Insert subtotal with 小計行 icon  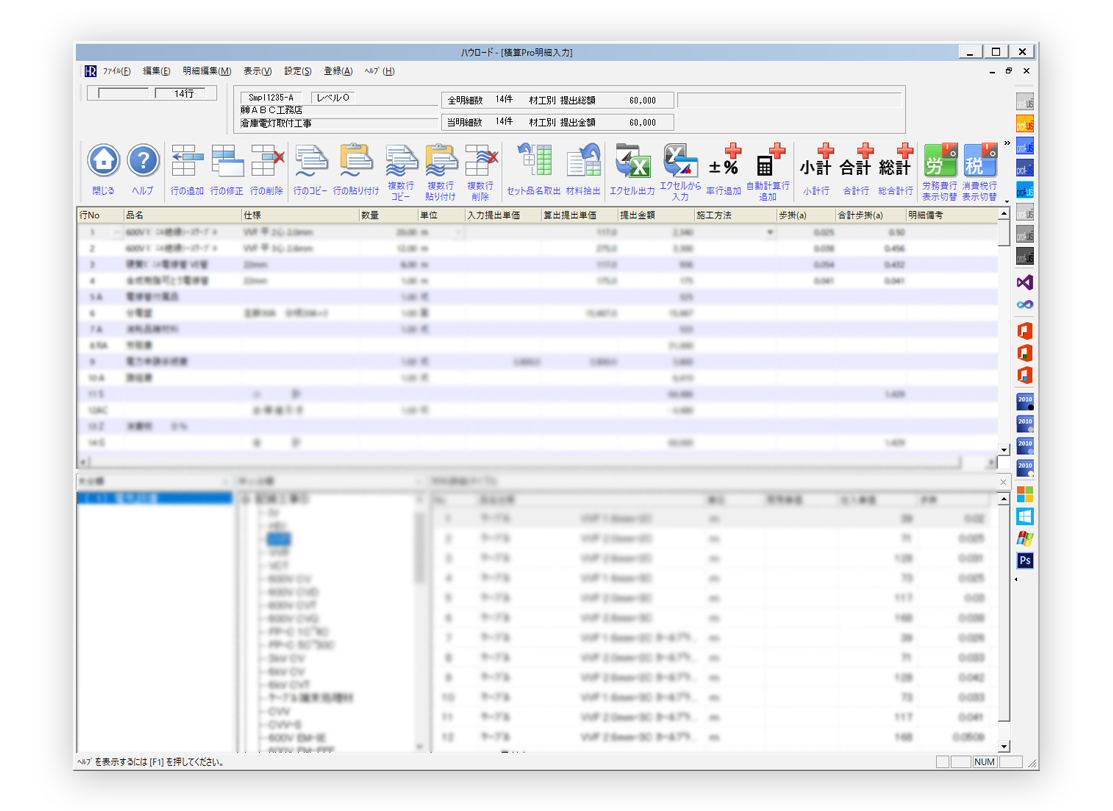click(x=816, y=162)
